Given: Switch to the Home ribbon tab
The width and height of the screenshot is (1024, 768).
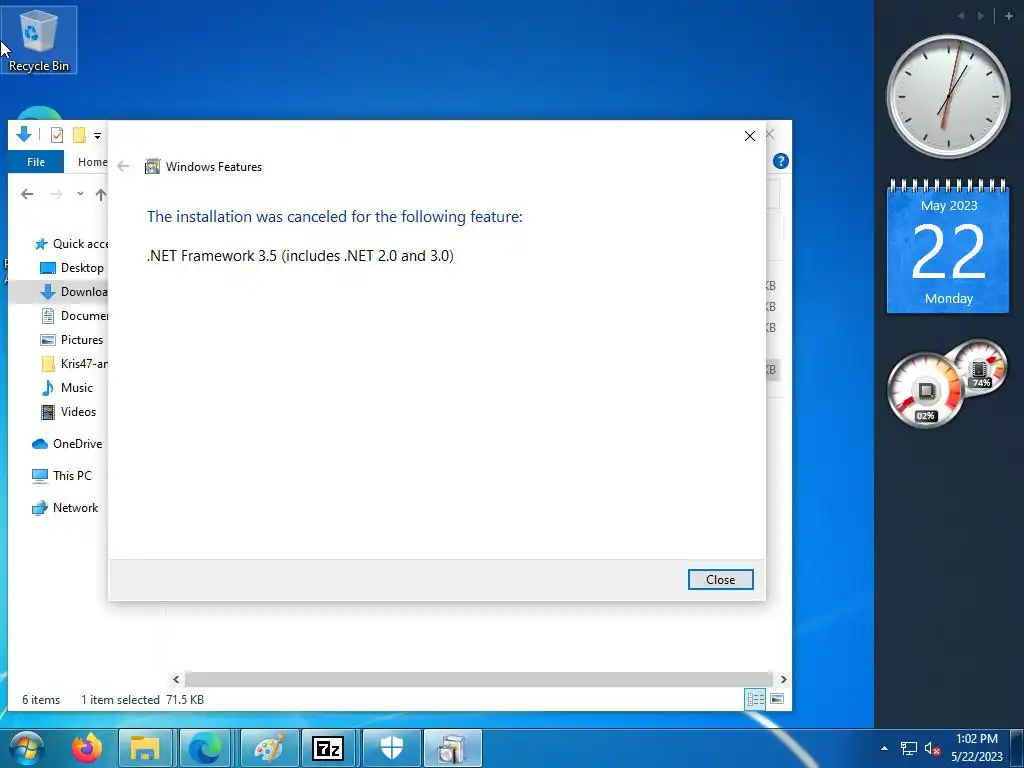Looking at the screenshot, I should coord(92,162).
